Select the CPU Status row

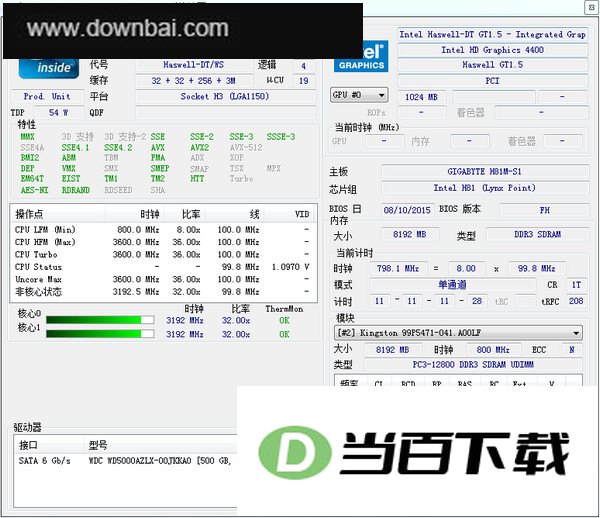point(162,267)
